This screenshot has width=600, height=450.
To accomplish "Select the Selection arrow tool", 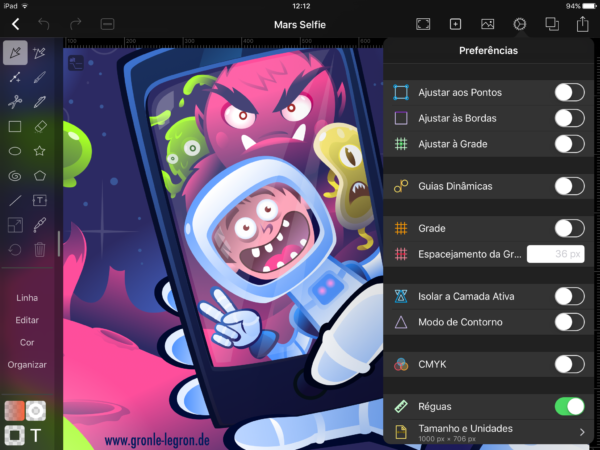I will pyautogui.click(x=15, y=53).
